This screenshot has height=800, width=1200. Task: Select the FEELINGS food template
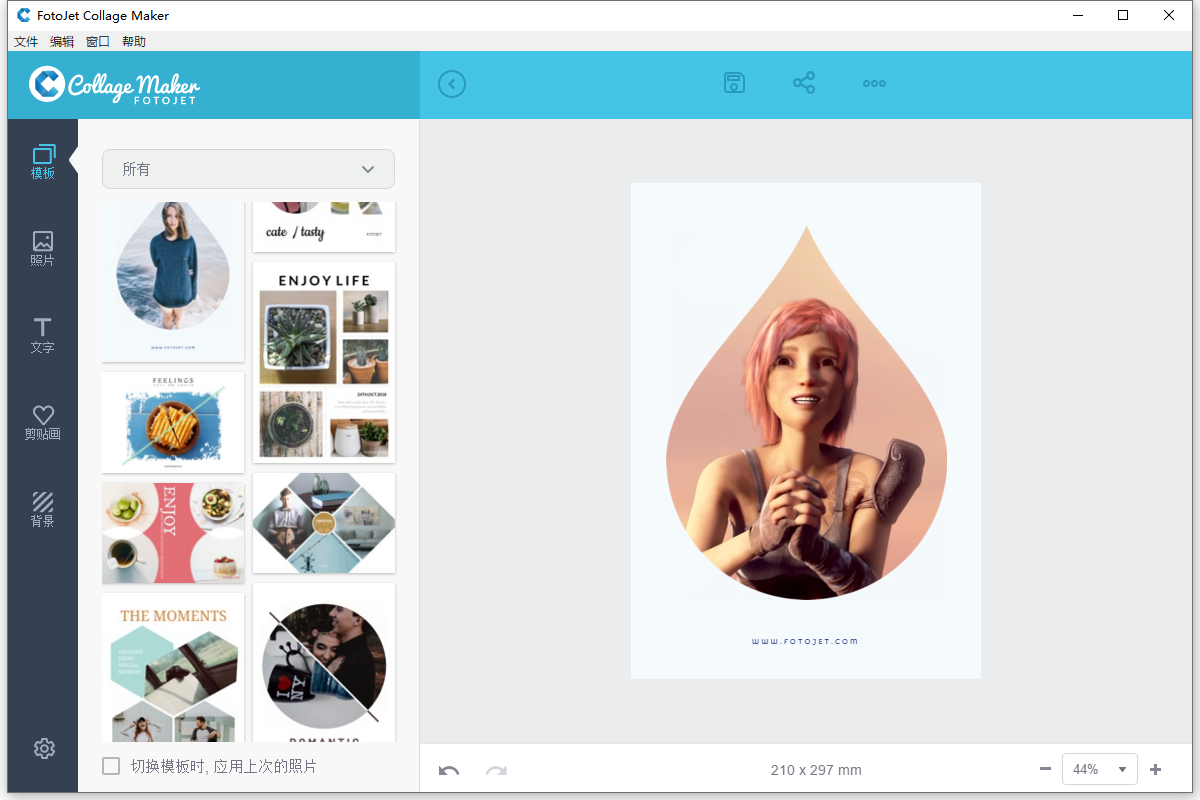(x=173, y=423)
